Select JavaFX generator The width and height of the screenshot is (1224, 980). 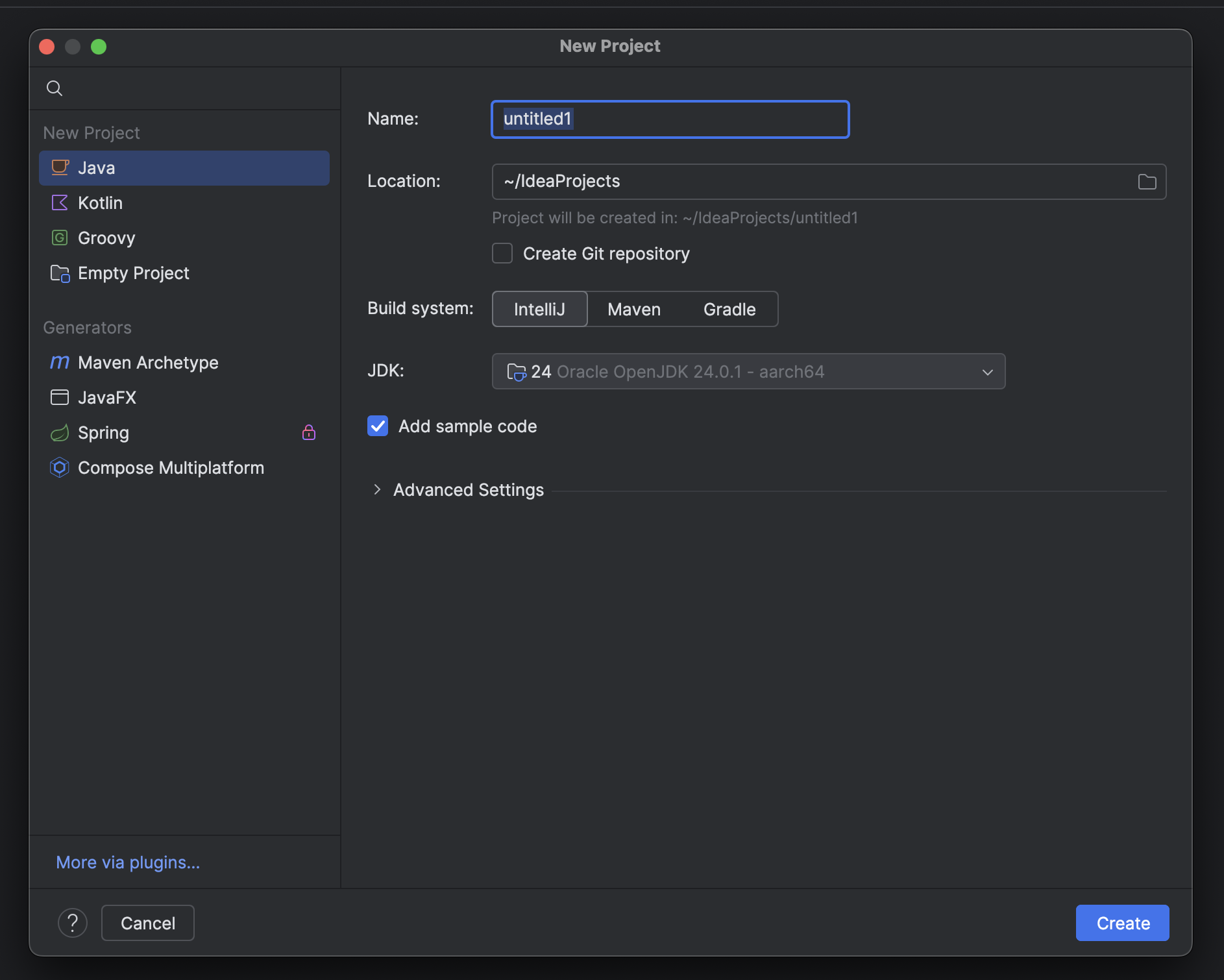(107, 397)
